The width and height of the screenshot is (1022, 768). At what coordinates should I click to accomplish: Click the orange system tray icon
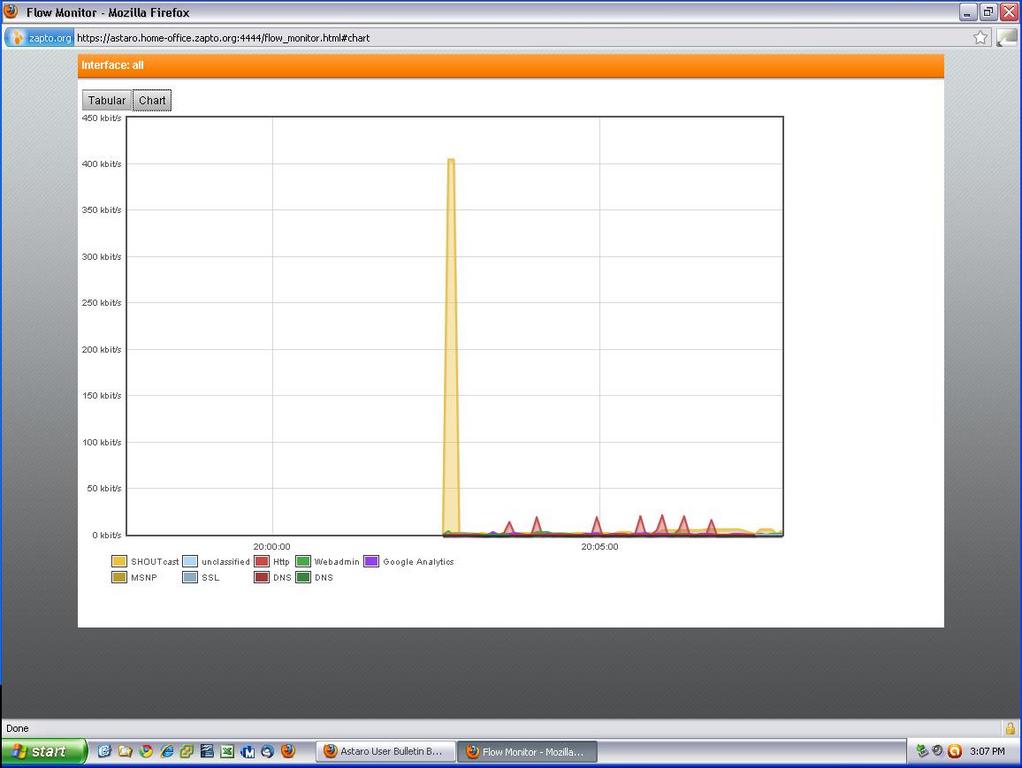click(954, 751)
